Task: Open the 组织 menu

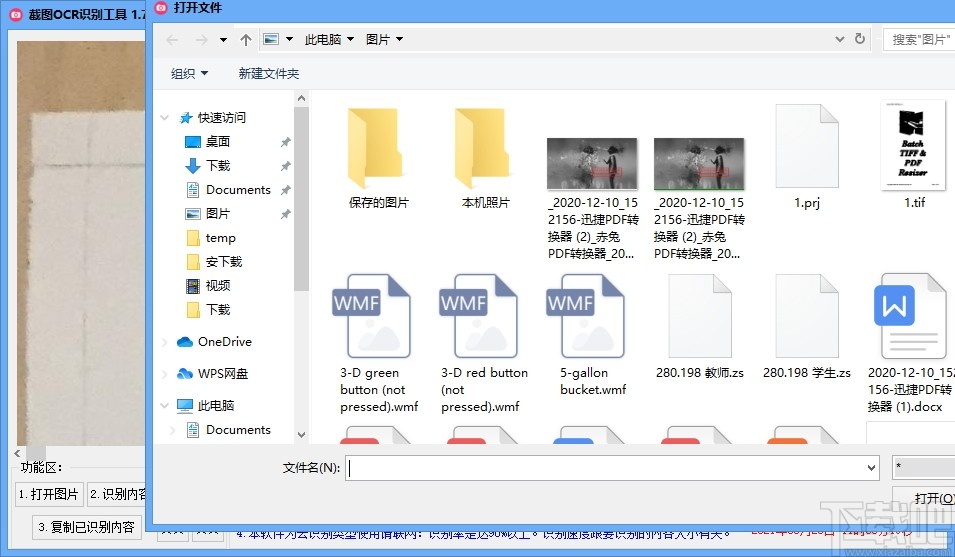Action: click(189, 74)
